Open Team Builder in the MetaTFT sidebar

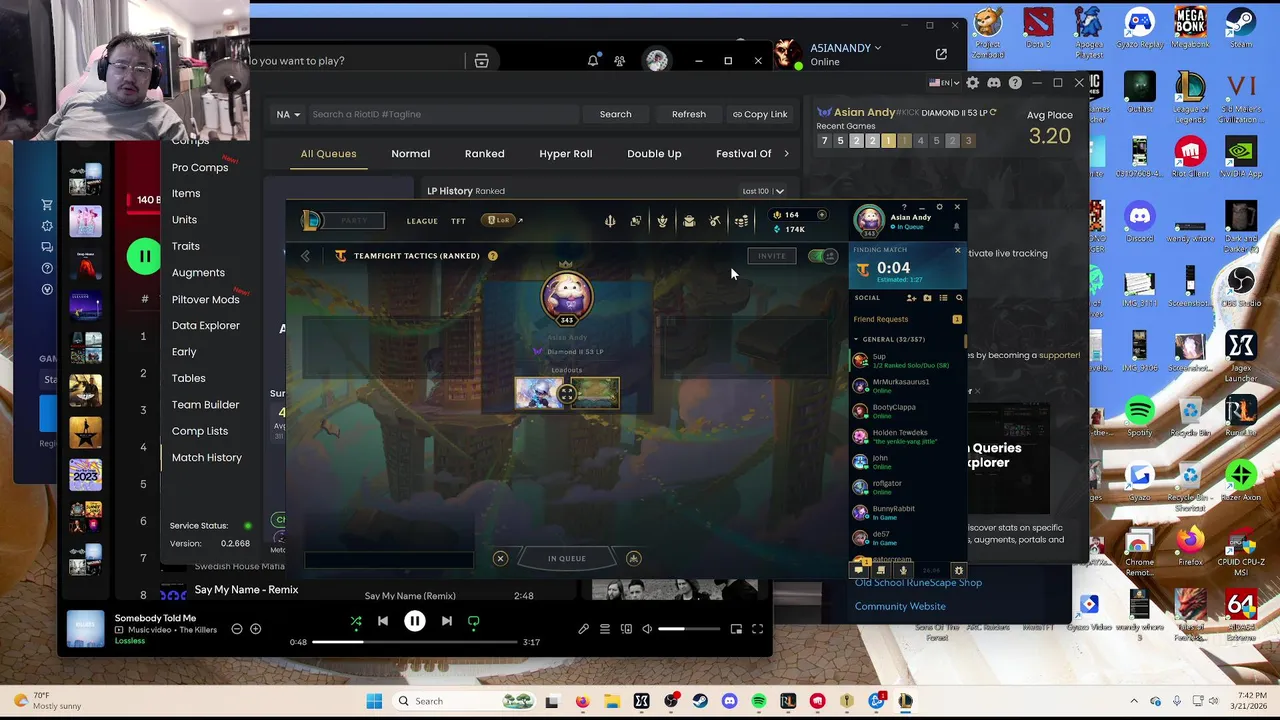tap(205, 404)
